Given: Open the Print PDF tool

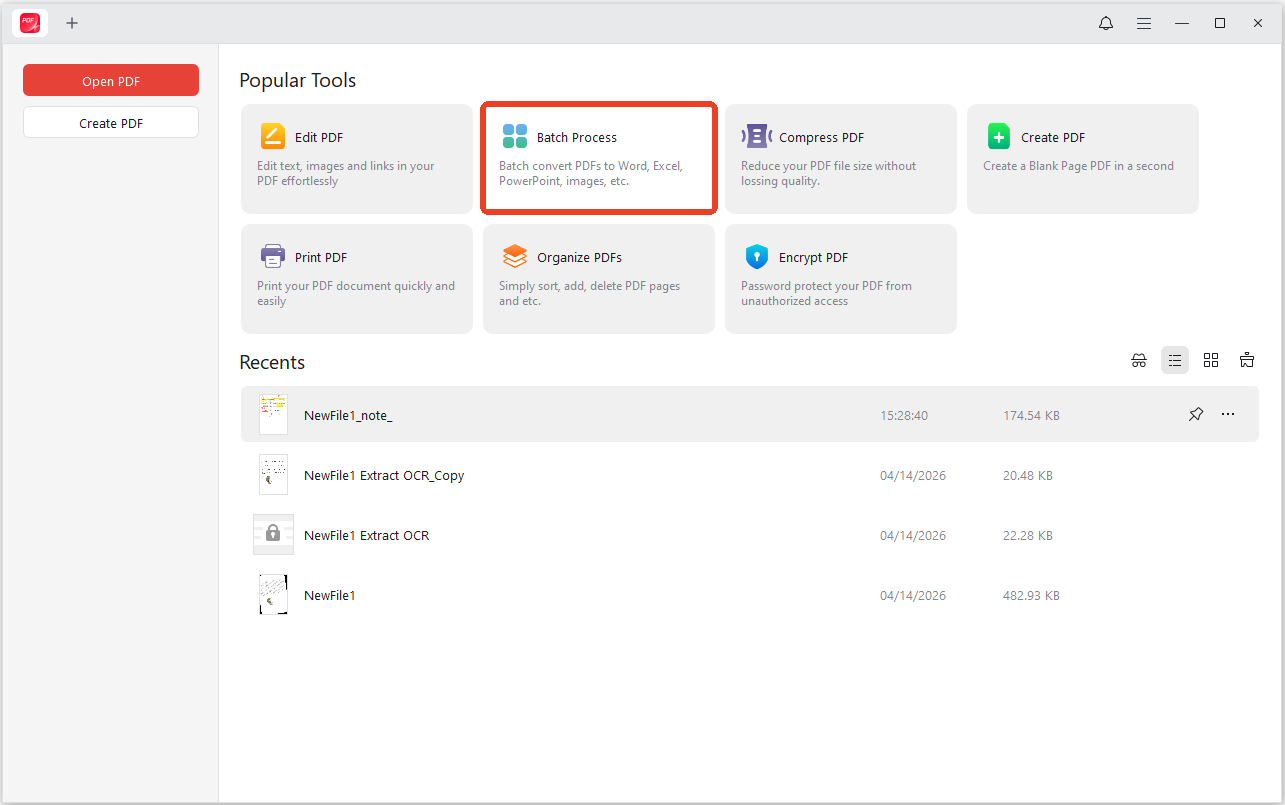Looking at the screenshot, I should [356, 278].
